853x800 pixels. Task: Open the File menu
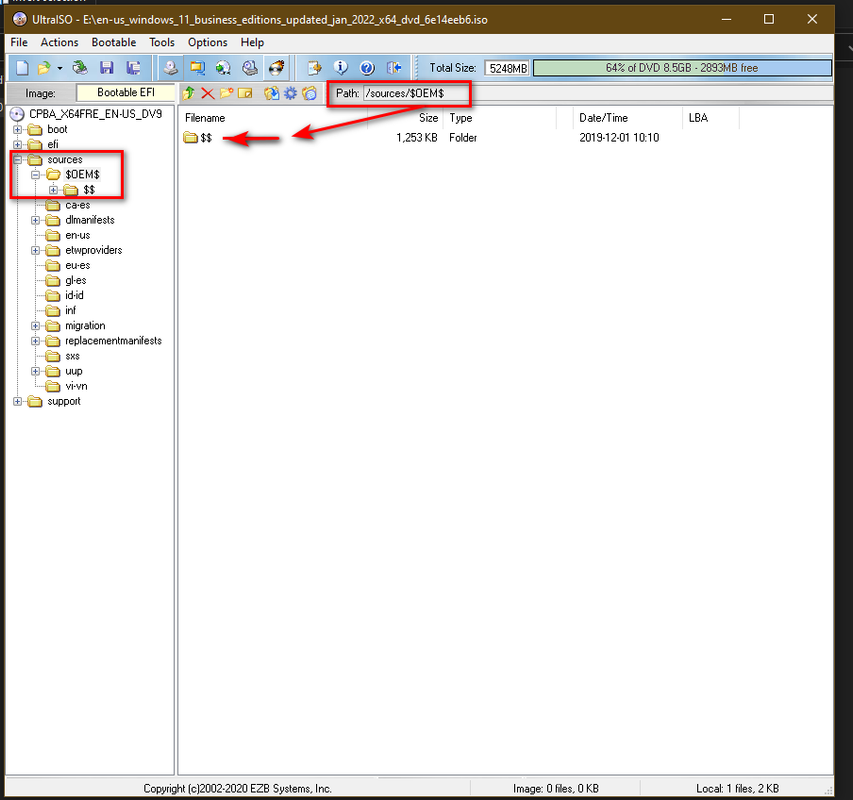pyautogui.click(x=19, y=42)
